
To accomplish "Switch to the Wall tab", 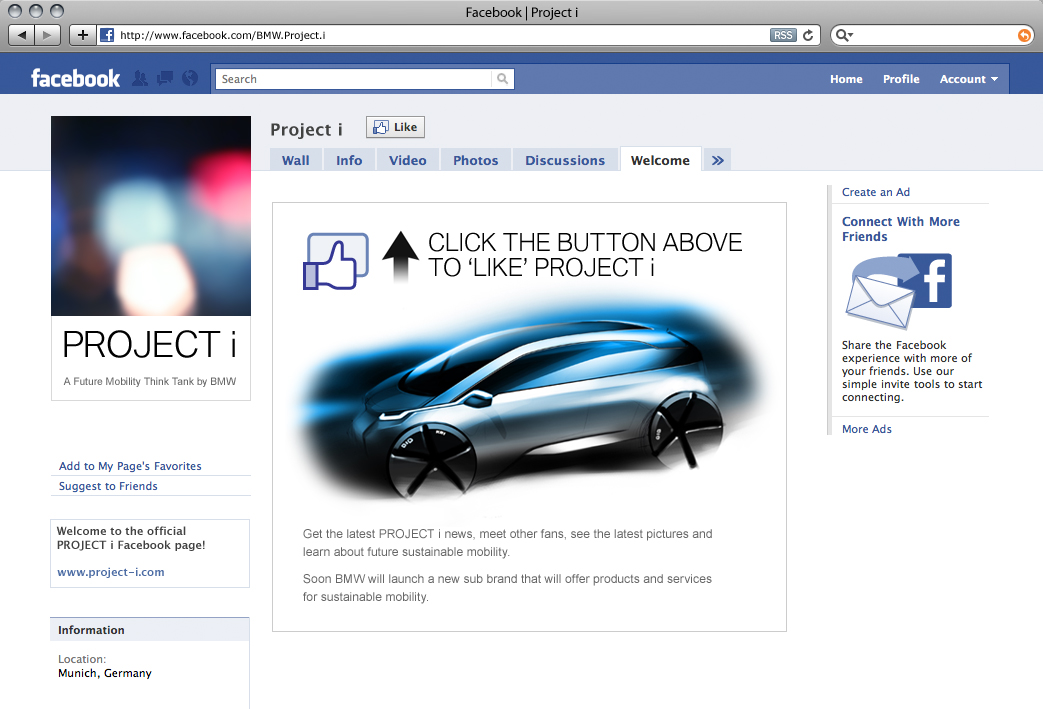I will (x=295, y=160).
